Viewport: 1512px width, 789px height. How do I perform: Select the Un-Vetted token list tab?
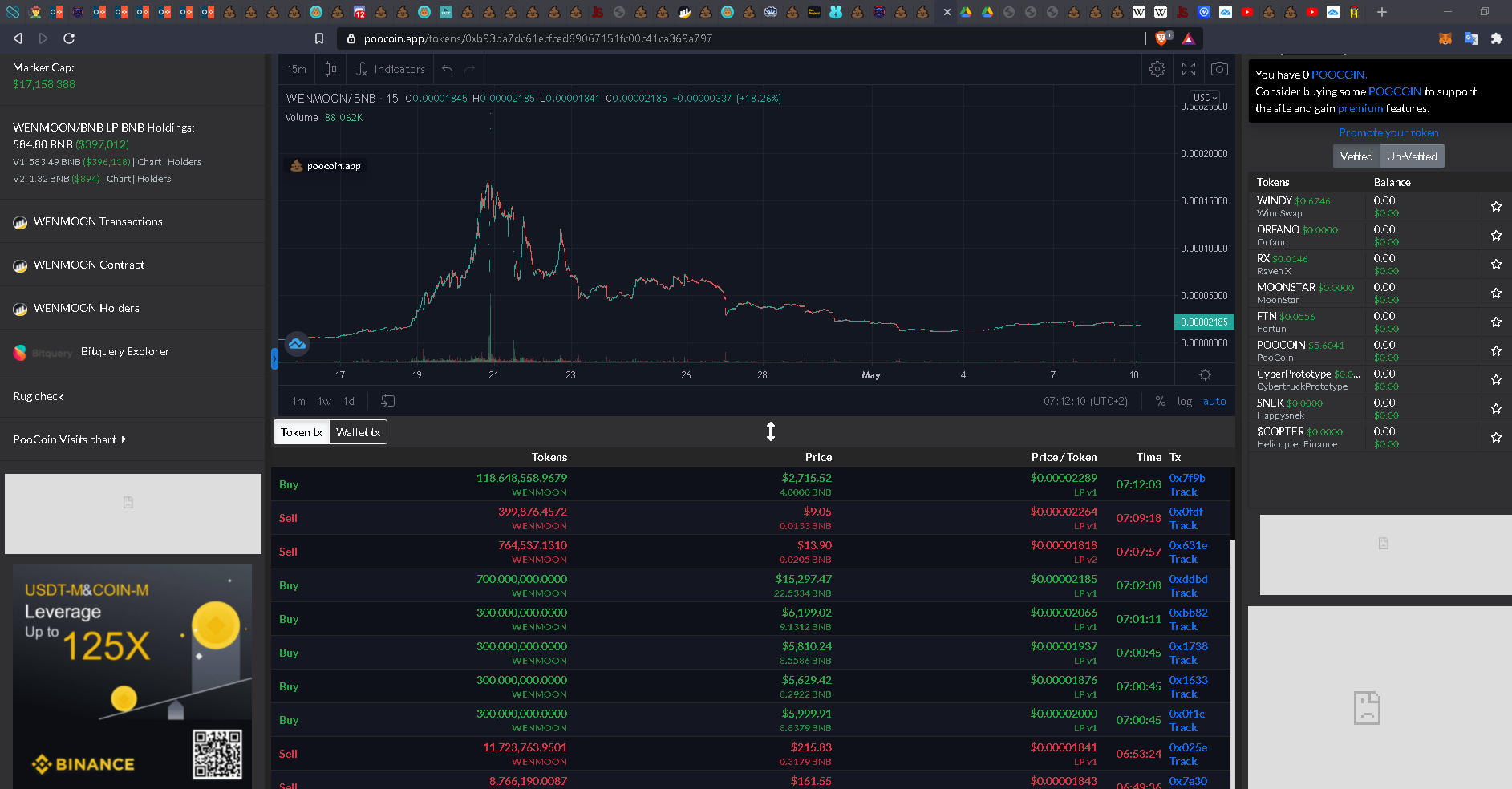pos(1412,156)
